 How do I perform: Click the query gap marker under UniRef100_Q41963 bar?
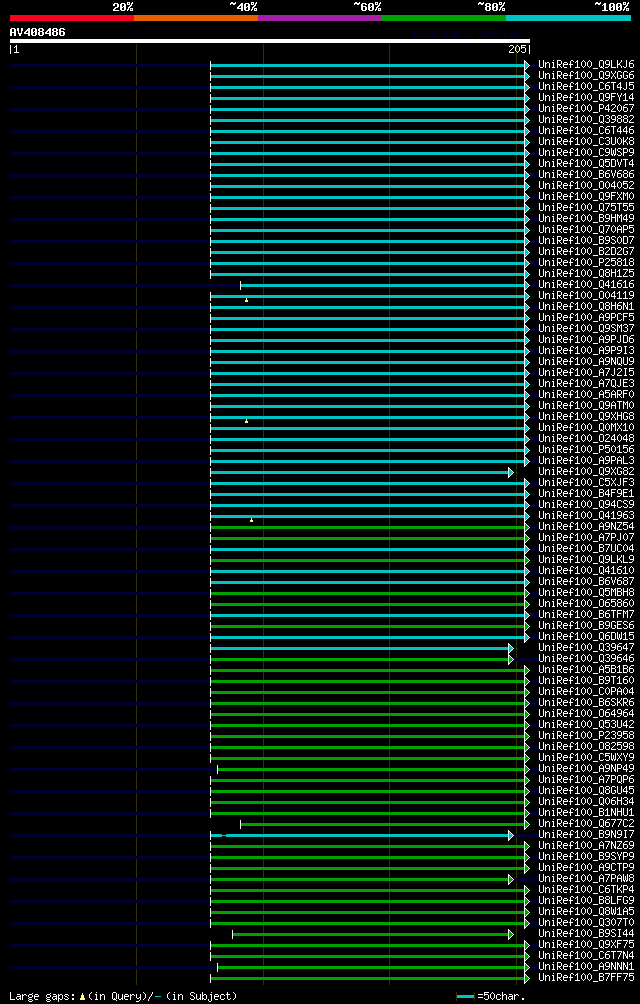click(x=252, y=520)
